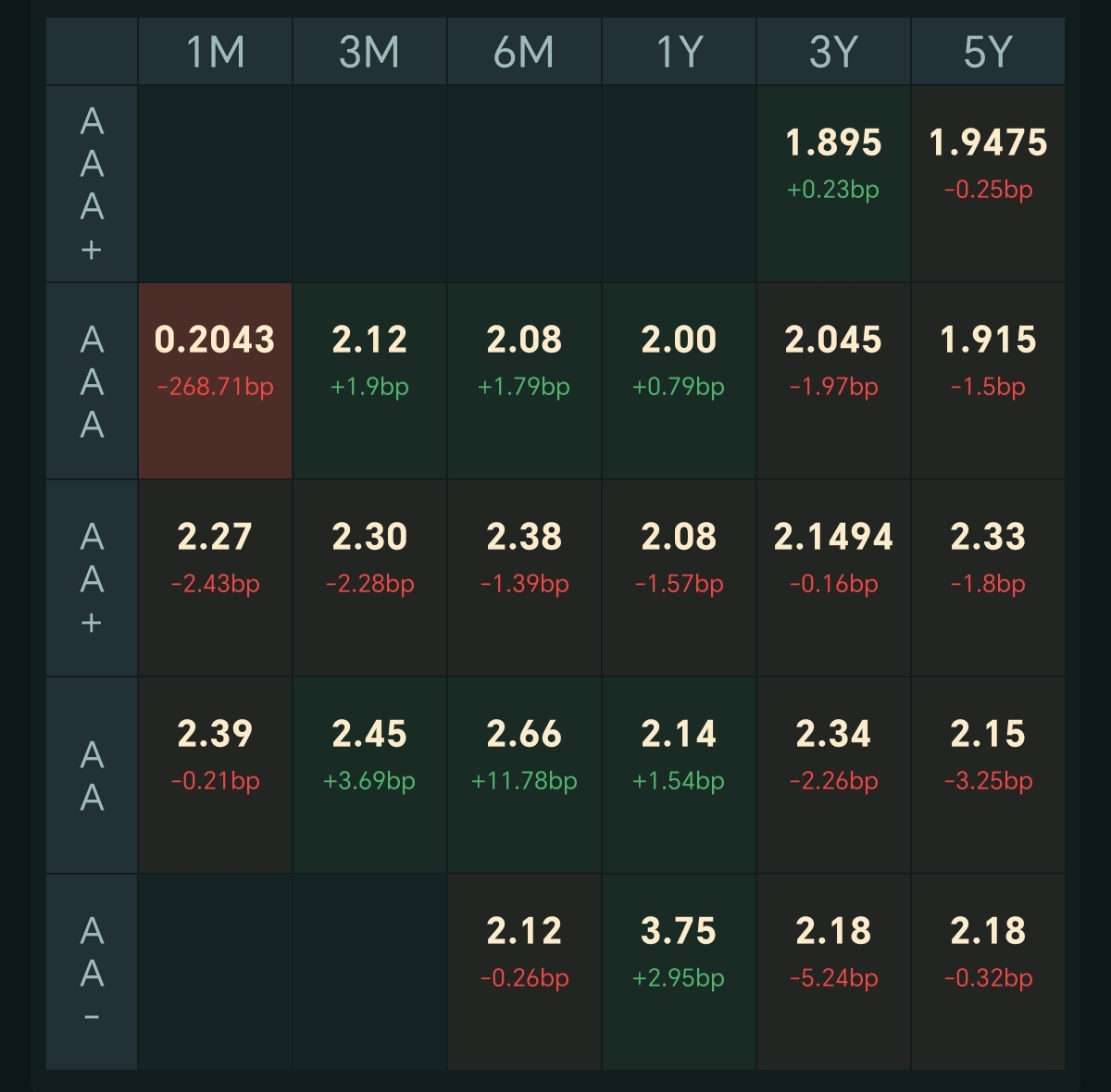Image resolution: width=1111 pixels, height=1092 pixels.
Task: Click the 2.66 cell with +11.78bp
Action: [524, 776]
